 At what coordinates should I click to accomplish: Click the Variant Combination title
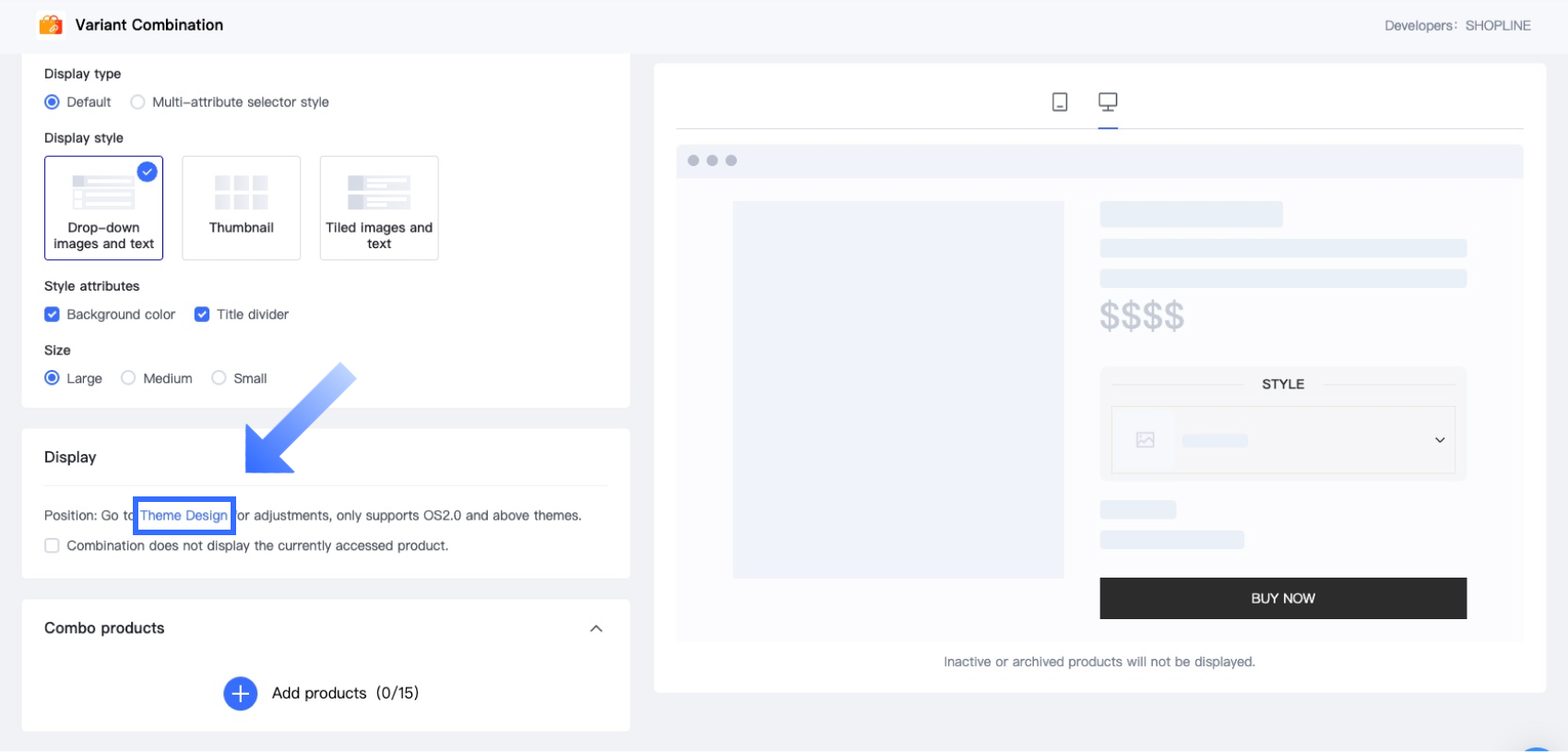point(149,25)
